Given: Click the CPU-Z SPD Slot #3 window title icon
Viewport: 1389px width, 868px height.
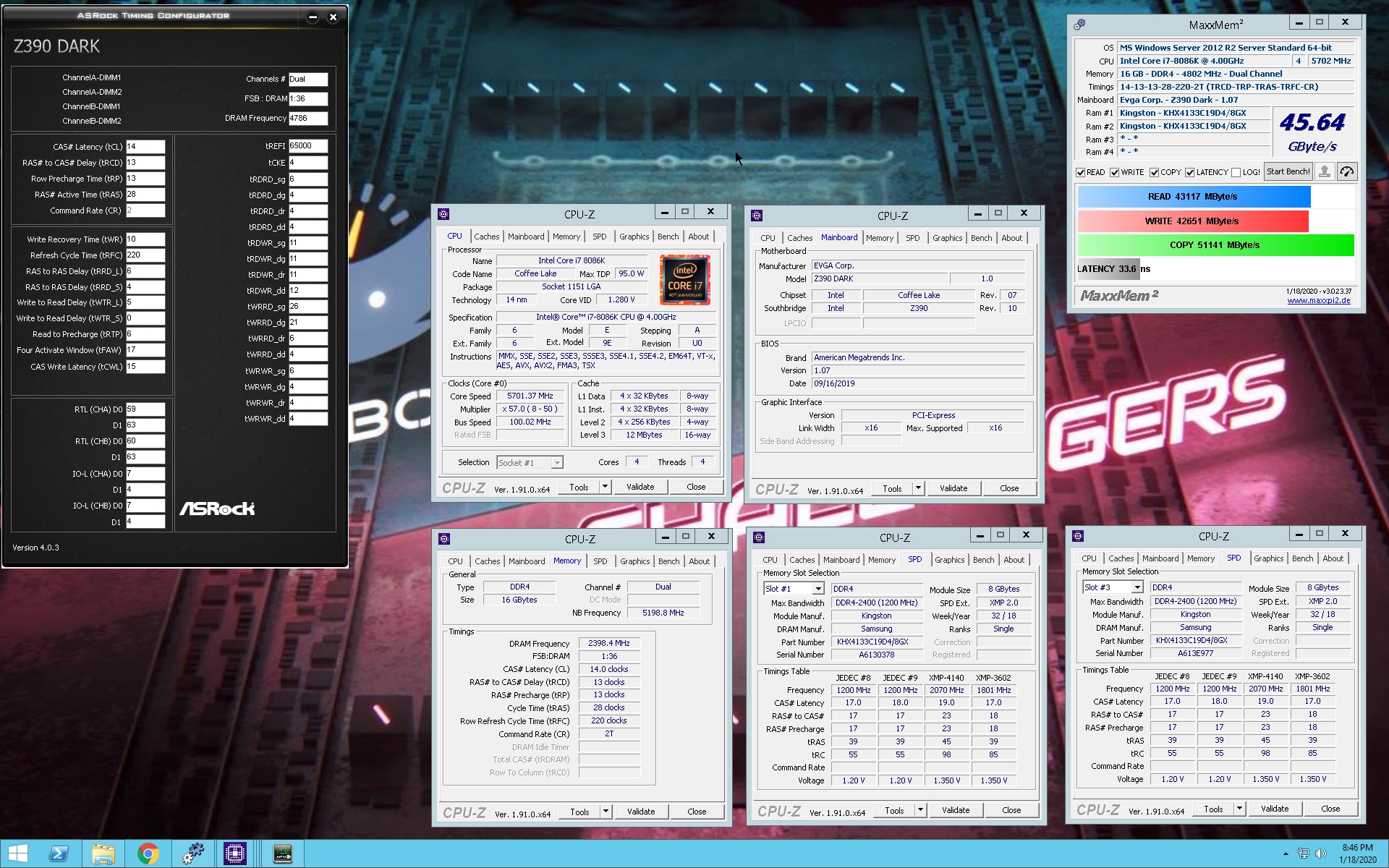Looking at the screenshot, I should [x=1078, y=536].
